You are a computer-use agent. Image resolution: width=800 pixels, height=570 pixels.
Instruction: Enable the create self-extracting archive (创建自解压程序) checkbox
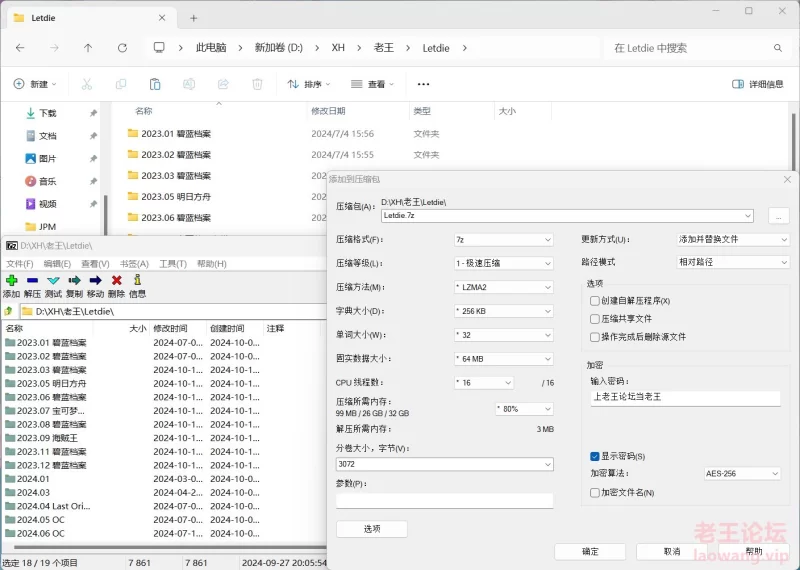595,301
